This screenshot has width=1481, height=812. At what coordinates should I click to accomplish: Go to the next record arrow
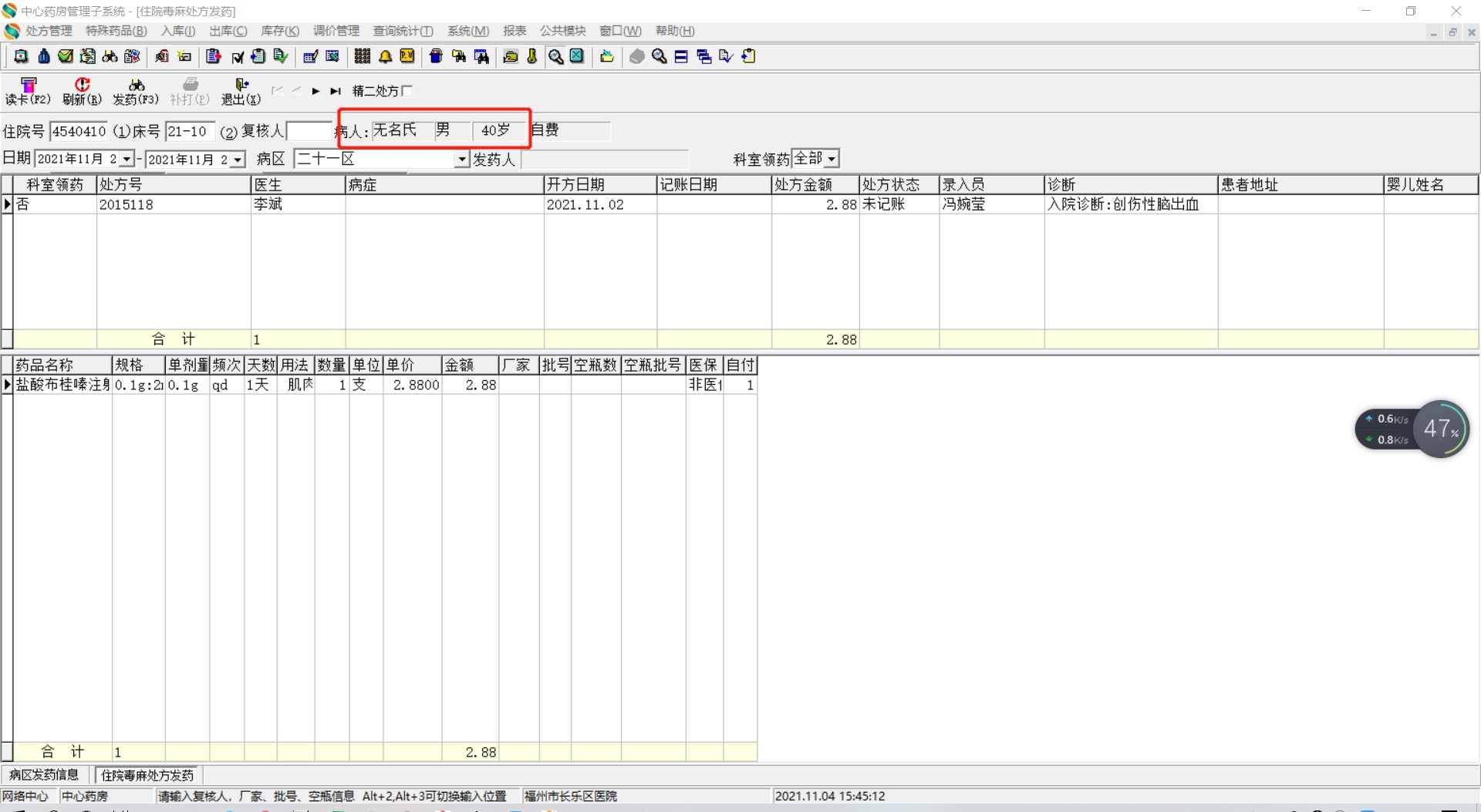(x=315, y=91)
